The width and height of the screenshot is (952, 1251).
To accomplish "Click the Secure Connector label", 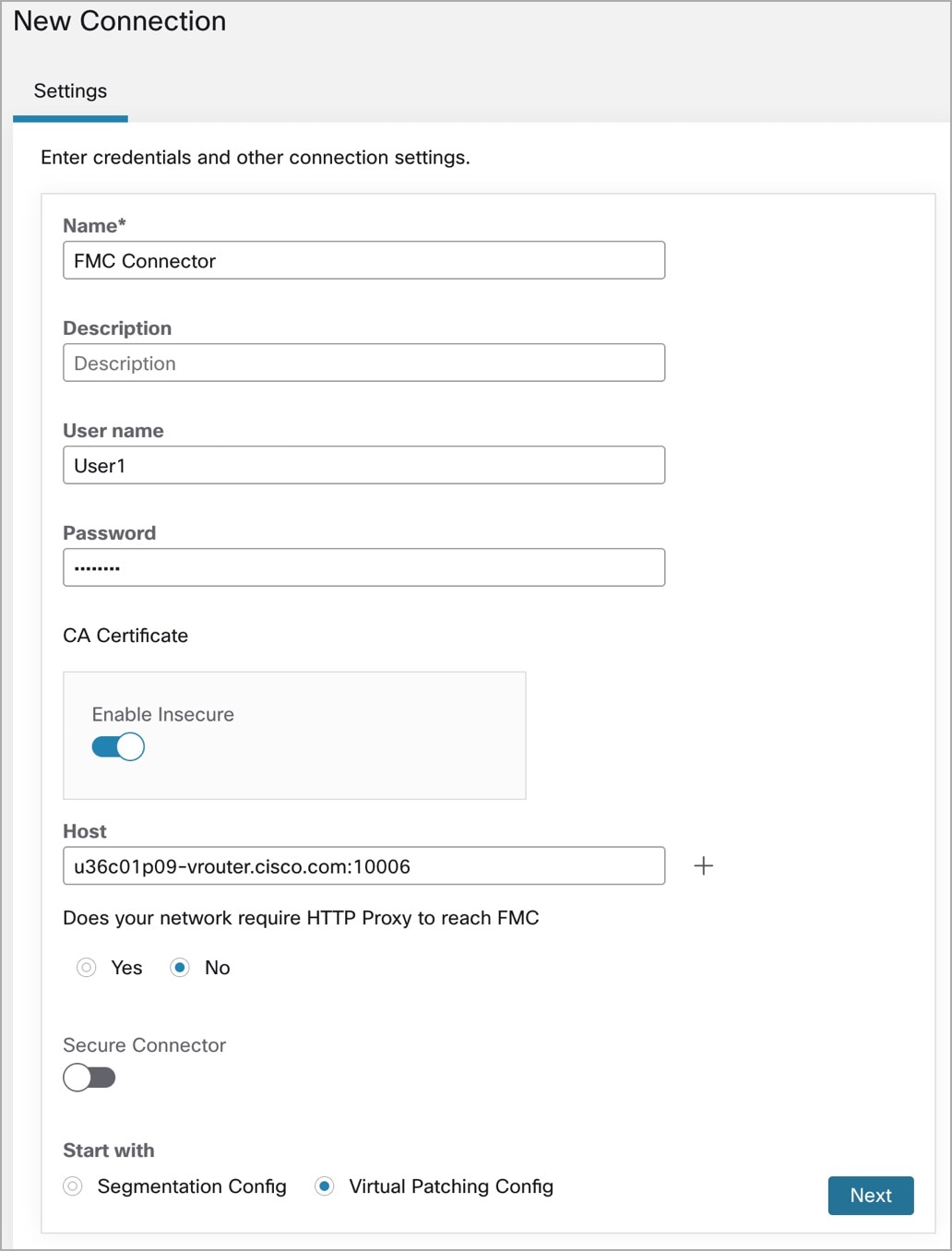I will [144, 1045].
